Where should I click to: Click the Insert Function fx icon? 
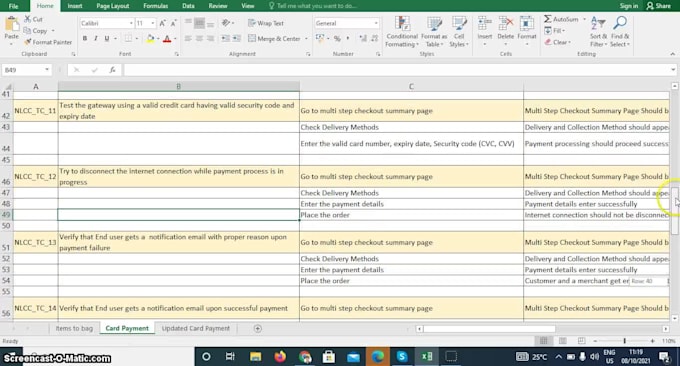112,70
